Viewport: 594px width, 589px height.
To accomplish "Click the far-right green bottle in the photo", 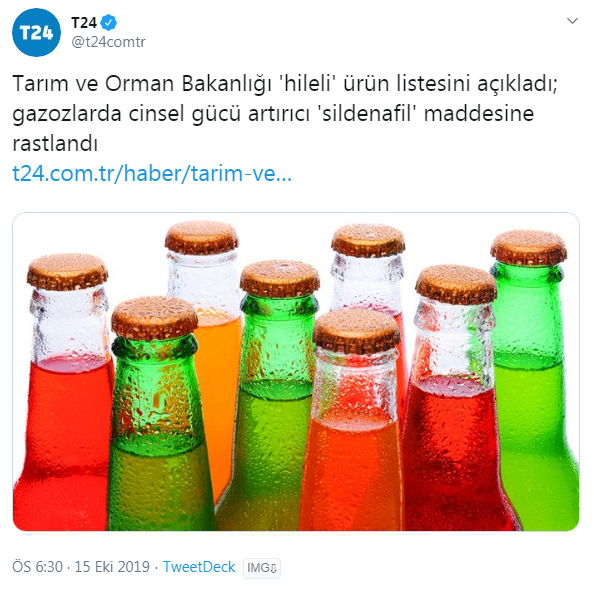I will 532,379.
